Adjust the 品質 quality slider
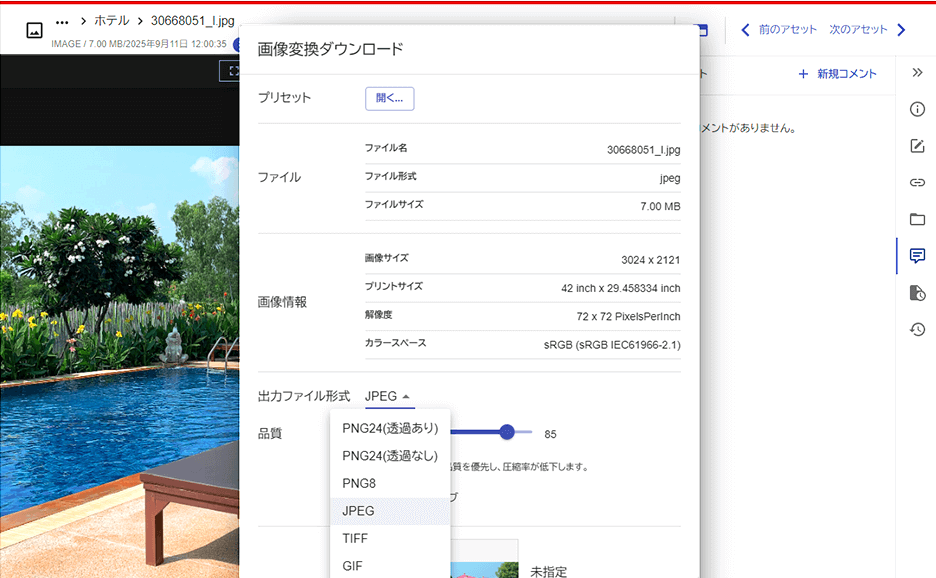This screenshot has height=578, width=936. (x=507, y=432)
